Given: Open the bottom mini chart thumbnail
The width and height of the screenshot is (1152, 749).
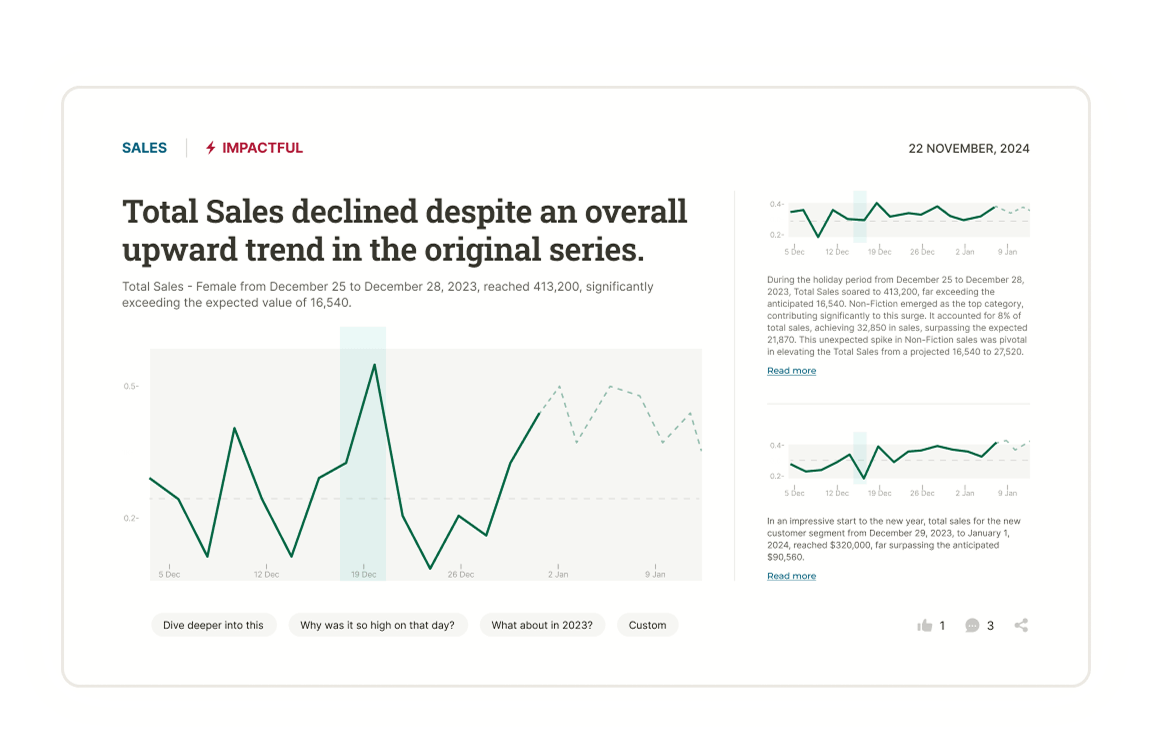Looking at the screenshot, I should click(897, 460).
